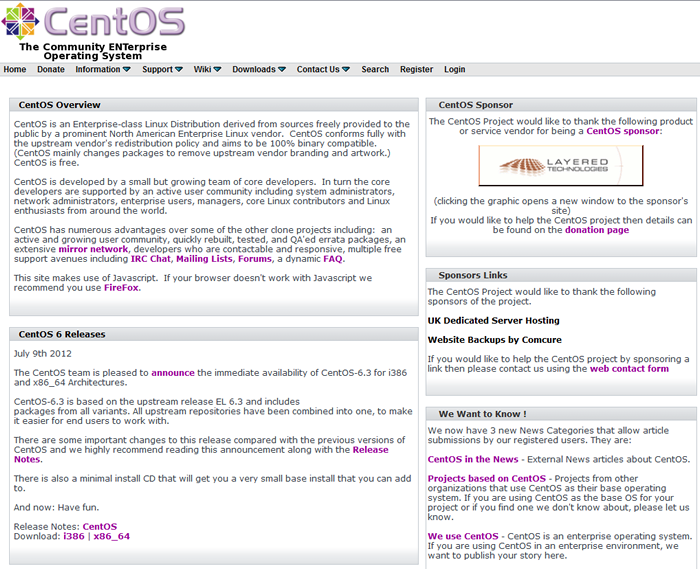Open CentOS in the News category
The width and height of the screenshot is (700, 569).
pos(473,459)
